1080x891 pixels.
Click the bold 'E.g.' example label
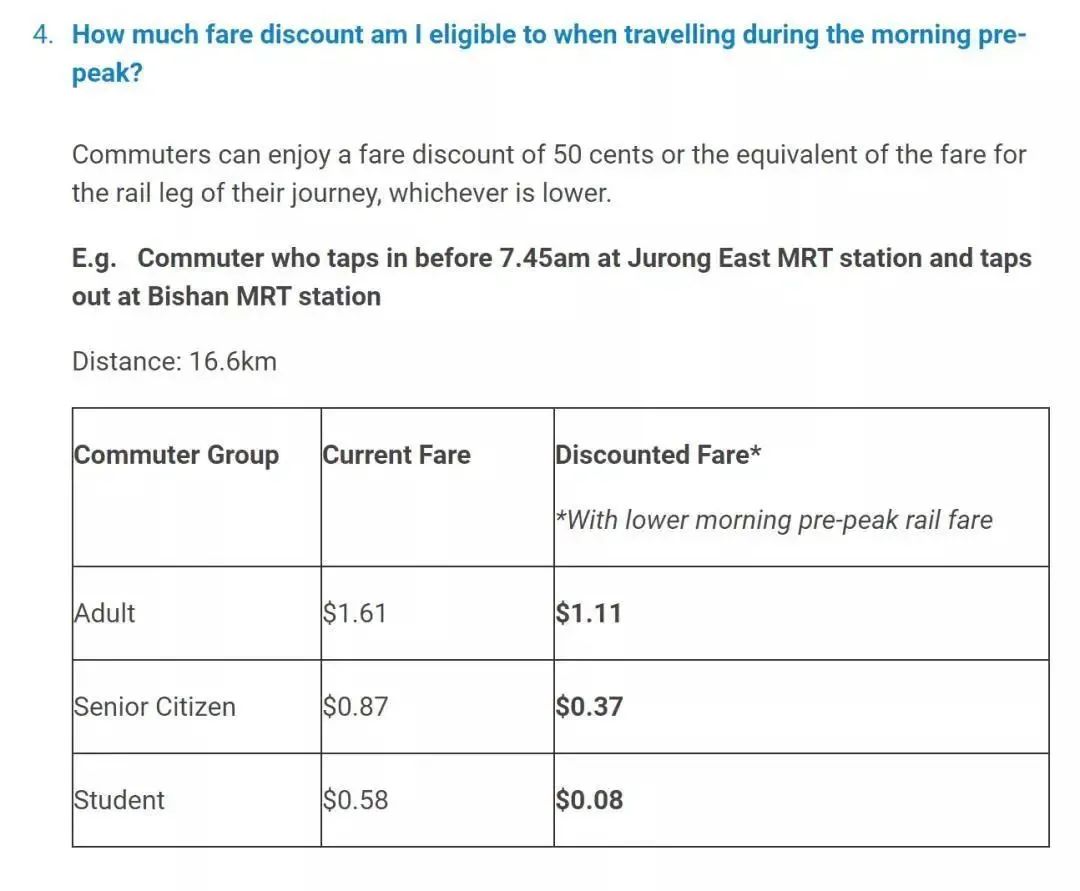click(94, 259)
